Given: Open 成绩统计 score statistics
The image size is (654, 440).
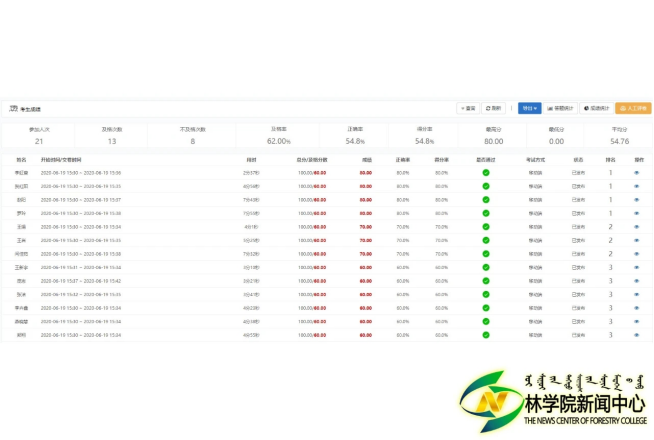Looking at the screenshot, I should [596, 108].
